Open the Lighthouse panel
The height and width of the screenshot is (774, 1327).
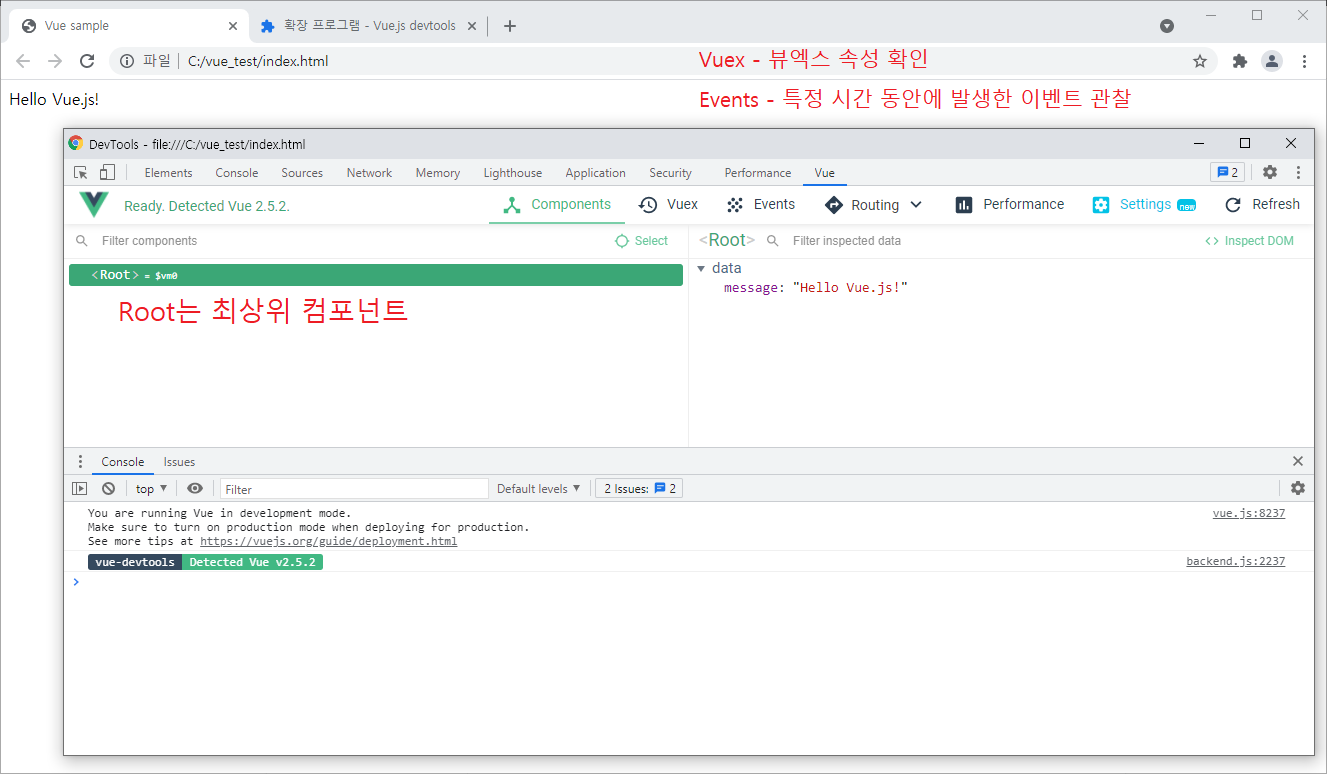point(513,173)
